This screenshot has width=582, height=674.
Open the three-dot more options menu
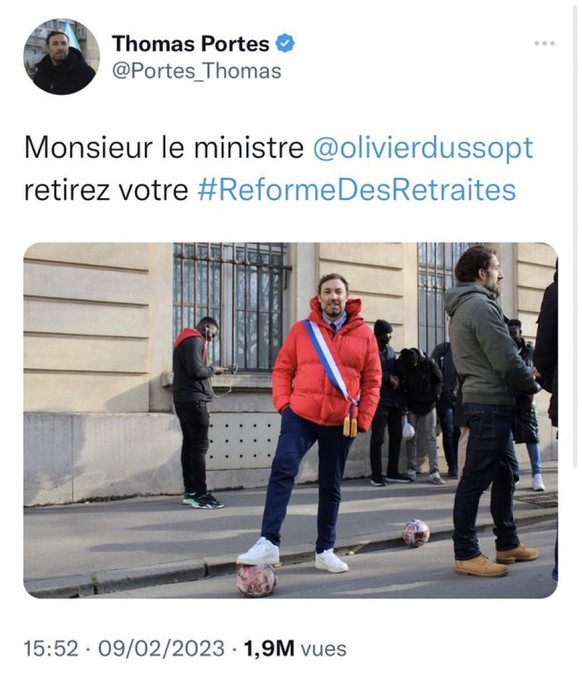tap(545, 43)
